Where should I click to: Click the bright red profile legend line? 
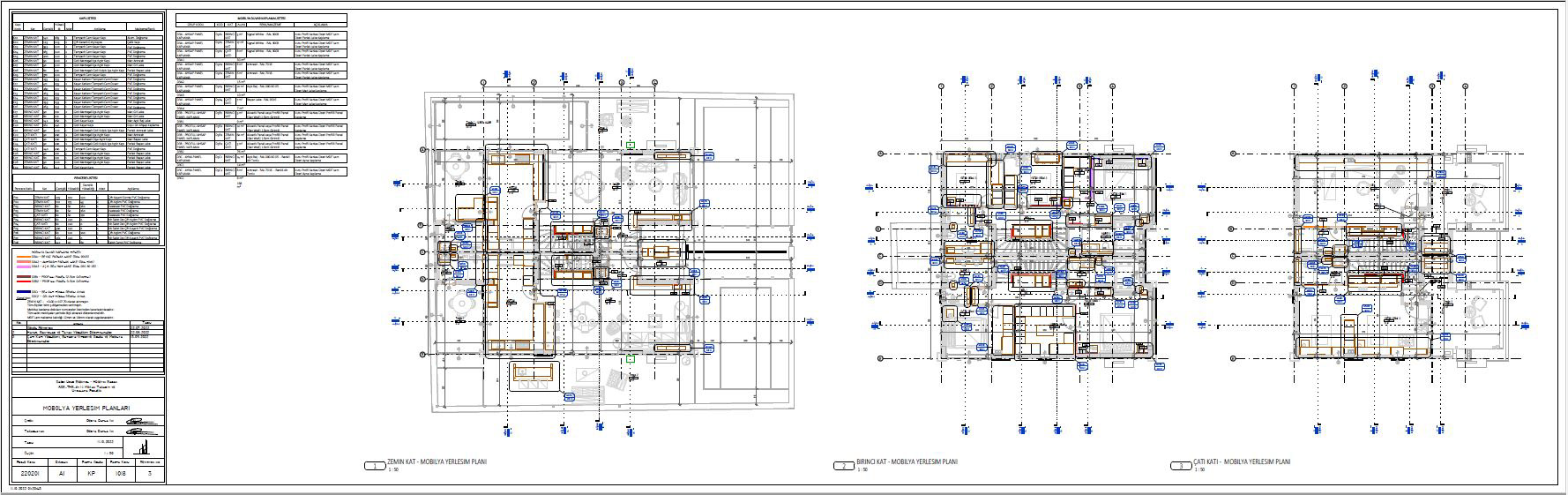click(x=23, y=281)
